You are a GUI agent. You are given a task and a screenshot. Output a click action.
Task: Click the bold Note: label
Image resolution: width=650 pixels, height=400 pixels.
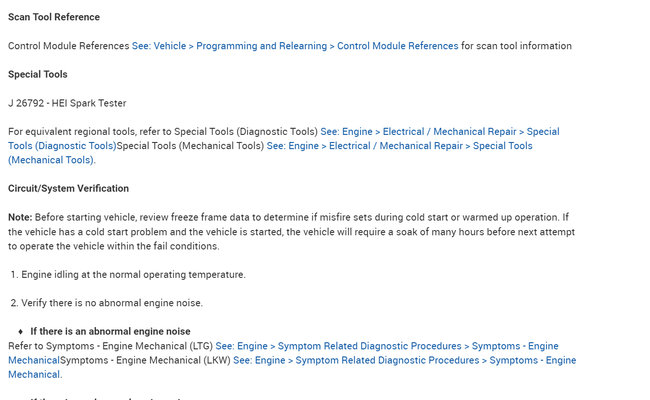(20, 217)
